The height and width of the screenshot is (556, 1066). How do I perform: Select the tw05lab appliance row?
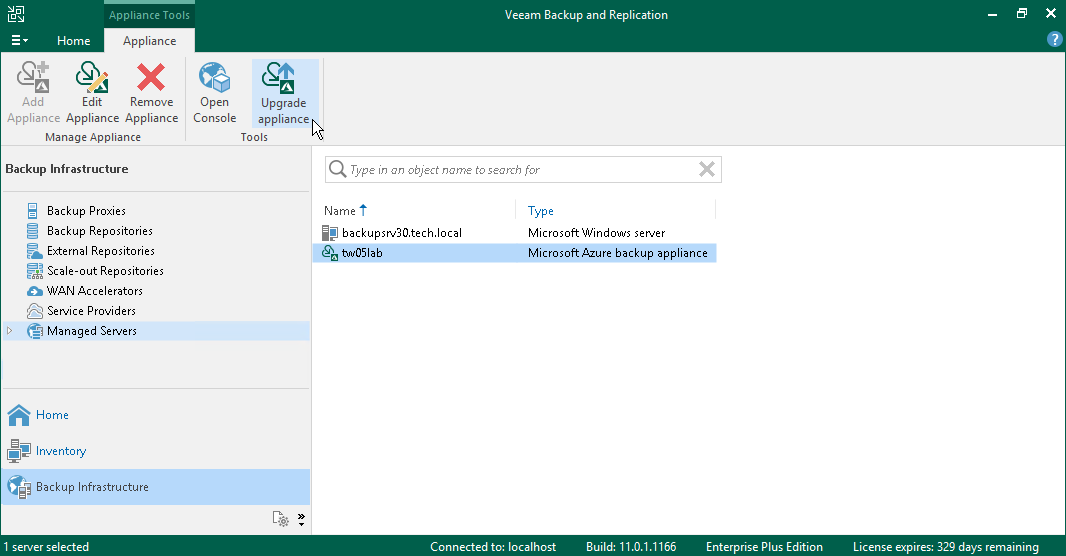click(x=514, y=253)
